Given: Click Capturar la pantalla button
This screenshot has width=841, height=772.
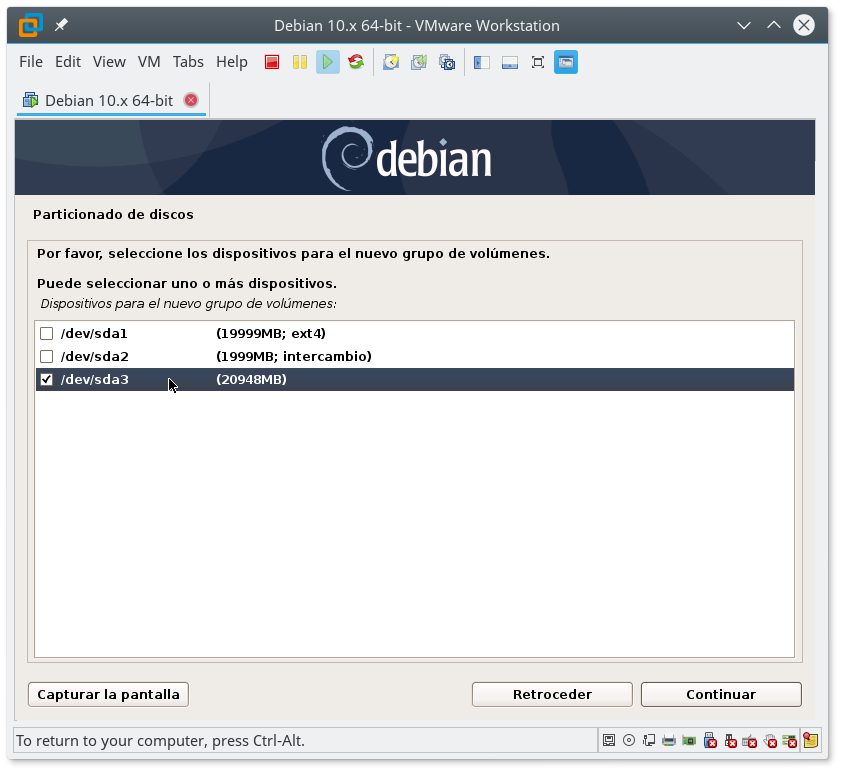Looking at the screenshot, I should click(x=108, y=695).
